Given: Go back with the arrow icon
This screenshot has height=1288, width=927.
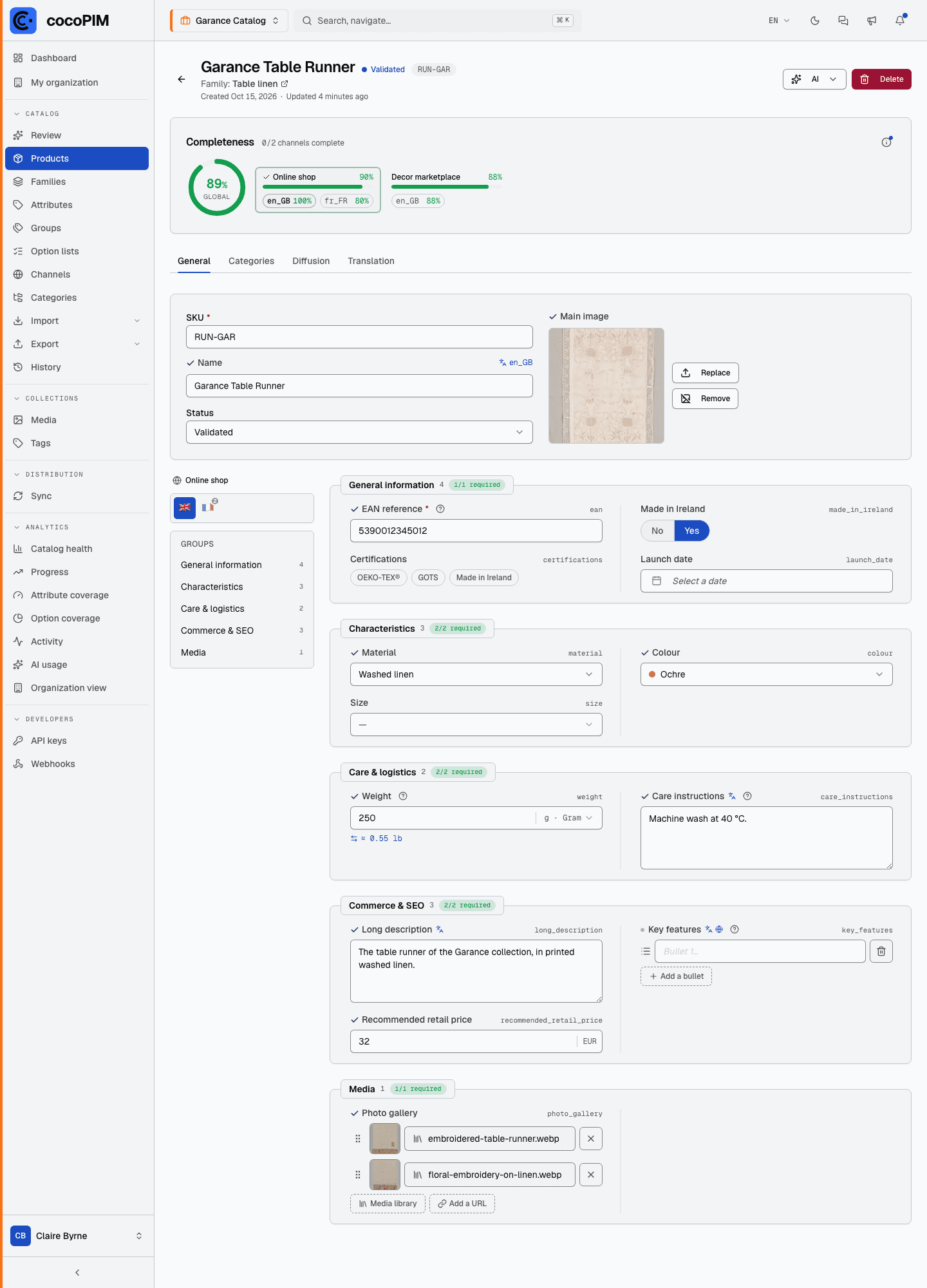Looking at the screenshot, I should pyautogui.click(x=182, y=79).
